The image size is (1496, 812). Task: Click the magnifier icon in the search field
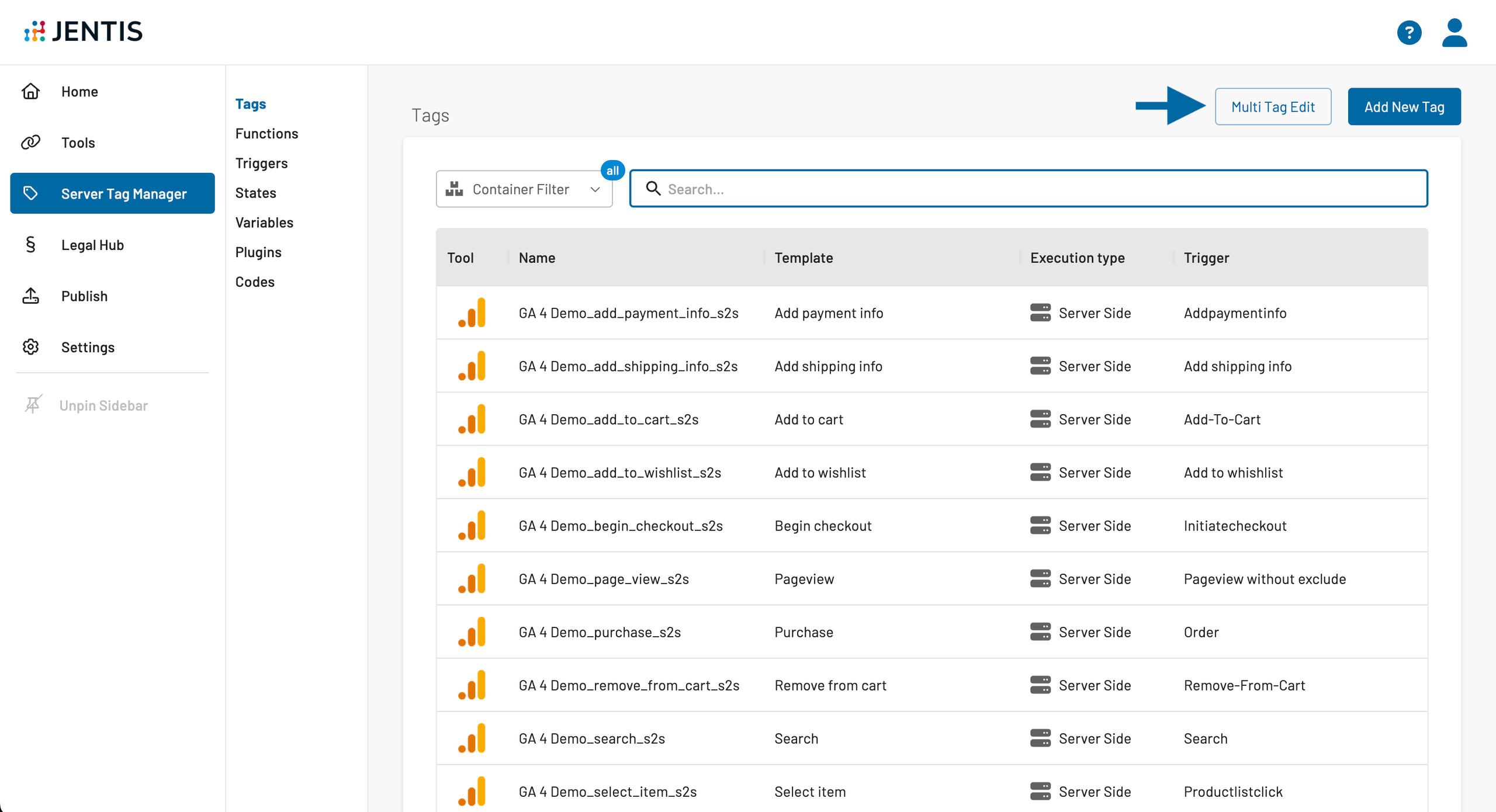click(653, 189)
